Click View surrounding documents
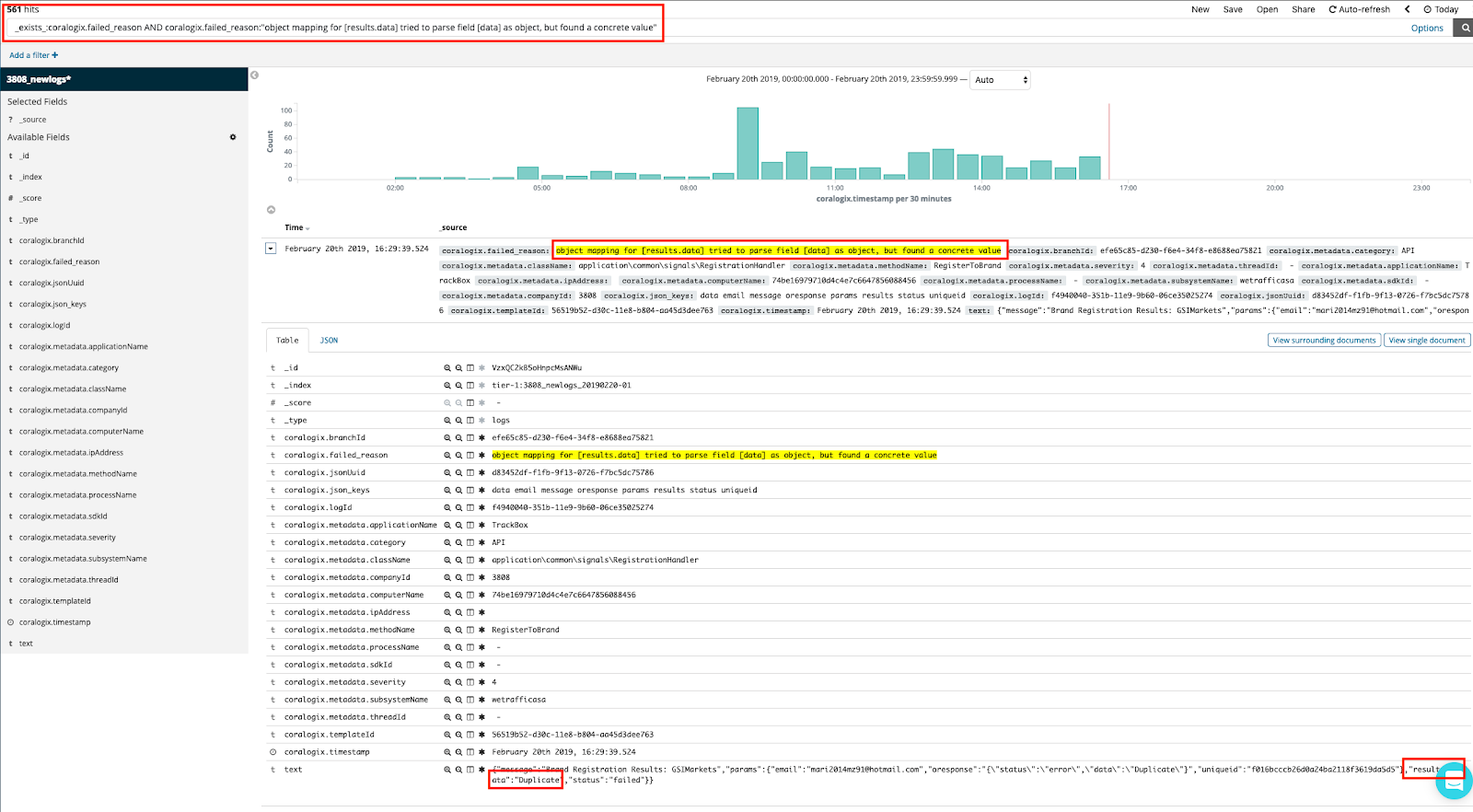1473x812 pixels. (1324, 341)
